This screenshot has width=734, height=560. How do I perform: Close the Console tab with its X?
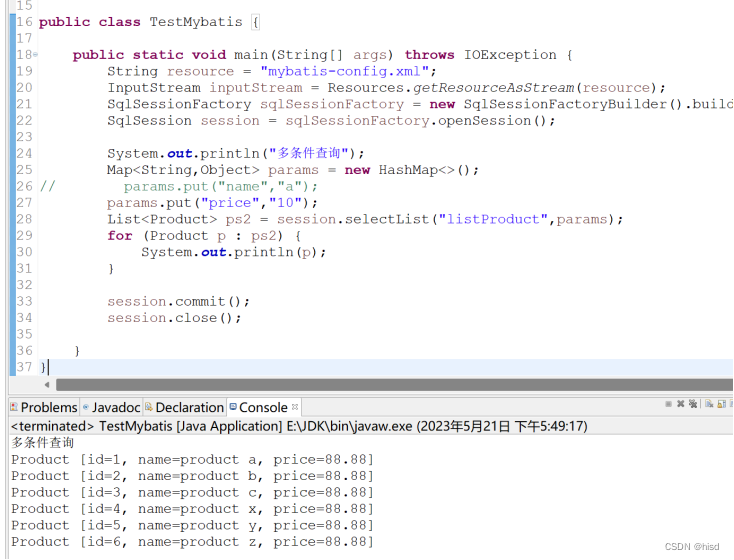pyautogui.click(x=295, y=407)
